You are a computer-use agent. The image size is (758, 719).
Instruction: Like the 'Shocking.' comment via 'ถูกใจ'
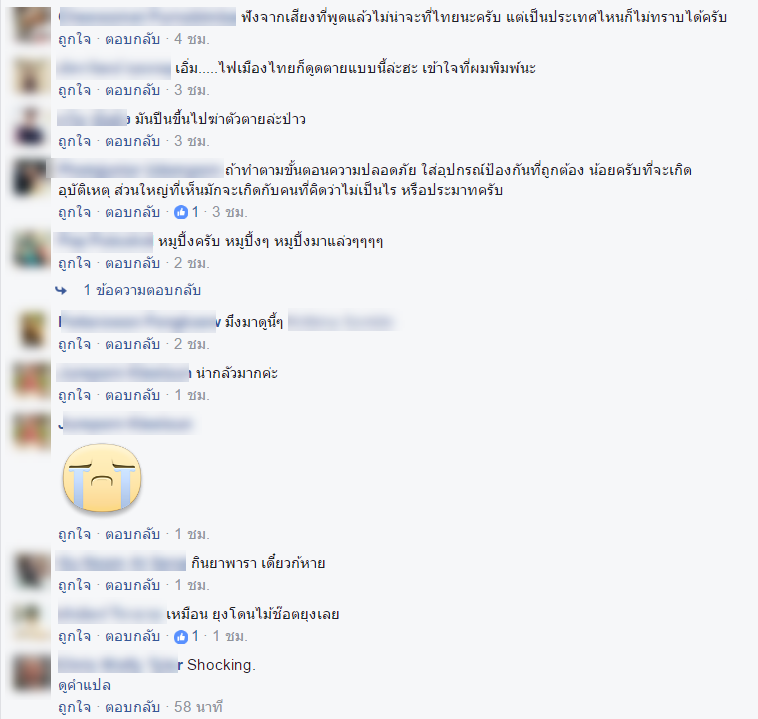74,707
